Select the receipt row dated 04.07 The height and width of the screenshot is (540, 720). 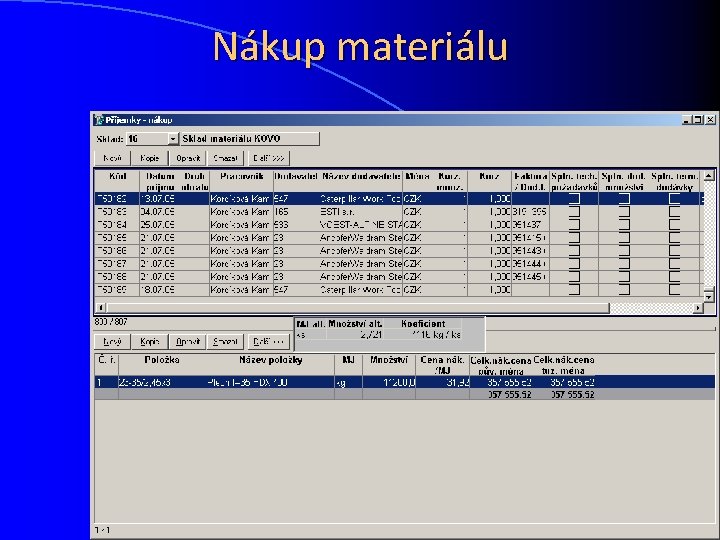tap(399, 212)
